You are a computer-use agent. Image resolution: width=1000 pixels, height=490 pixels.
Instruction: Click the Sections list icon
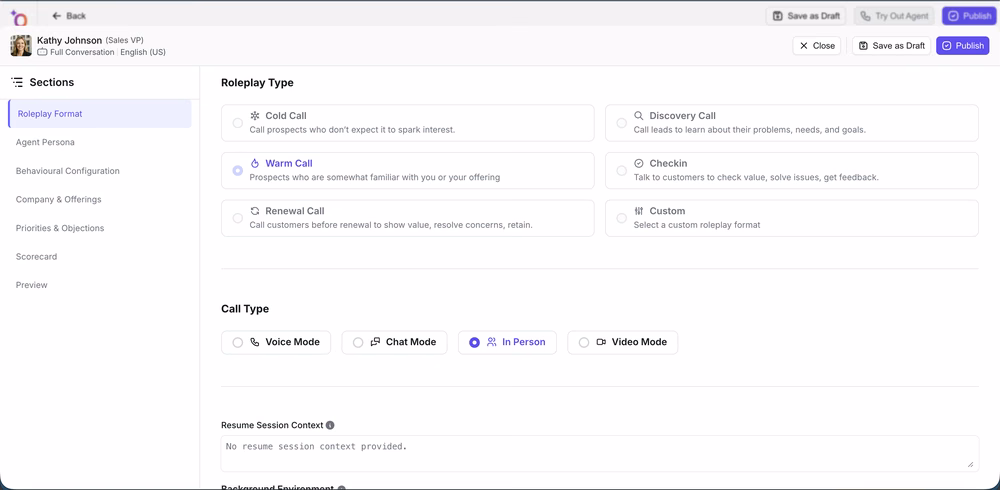17,82
